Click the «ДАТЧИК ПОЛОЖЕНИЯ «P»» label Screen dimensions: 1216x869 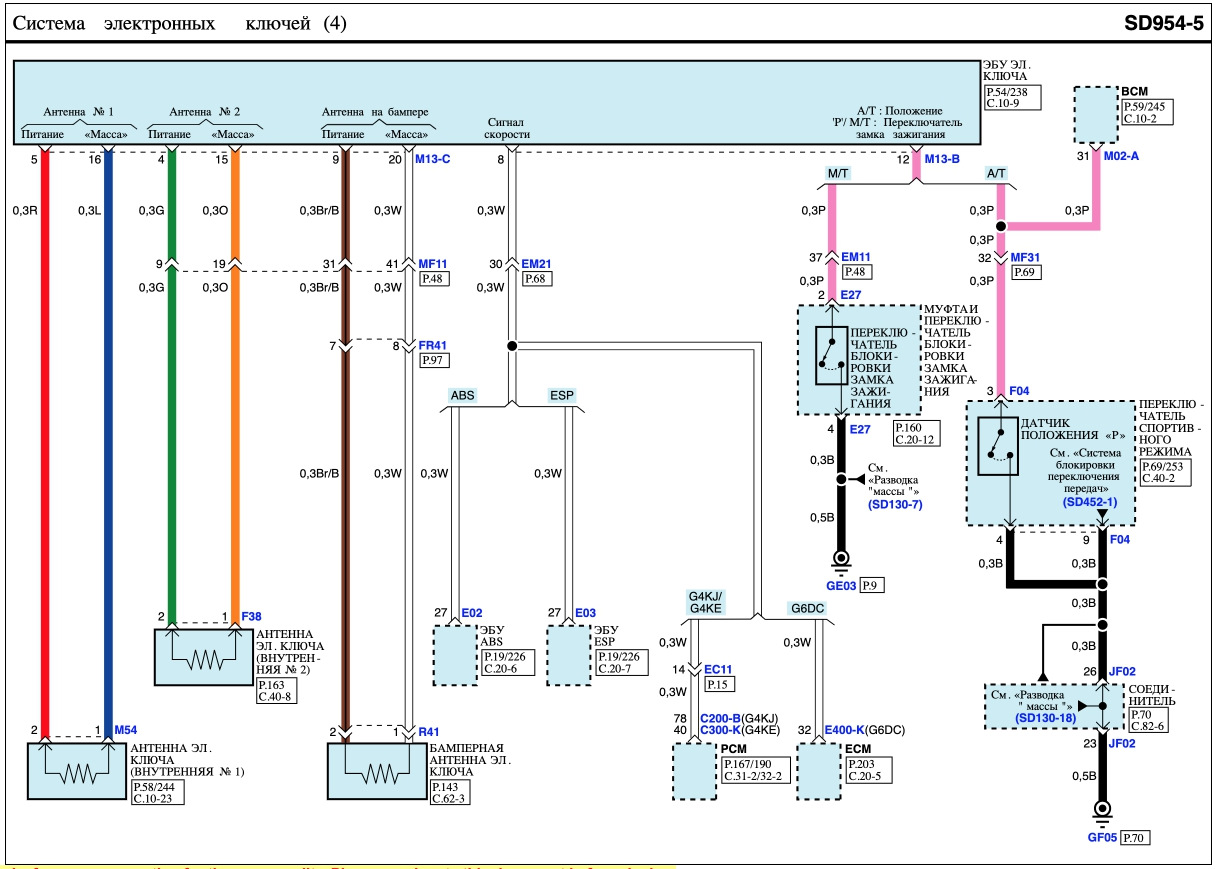[1071, 431]
